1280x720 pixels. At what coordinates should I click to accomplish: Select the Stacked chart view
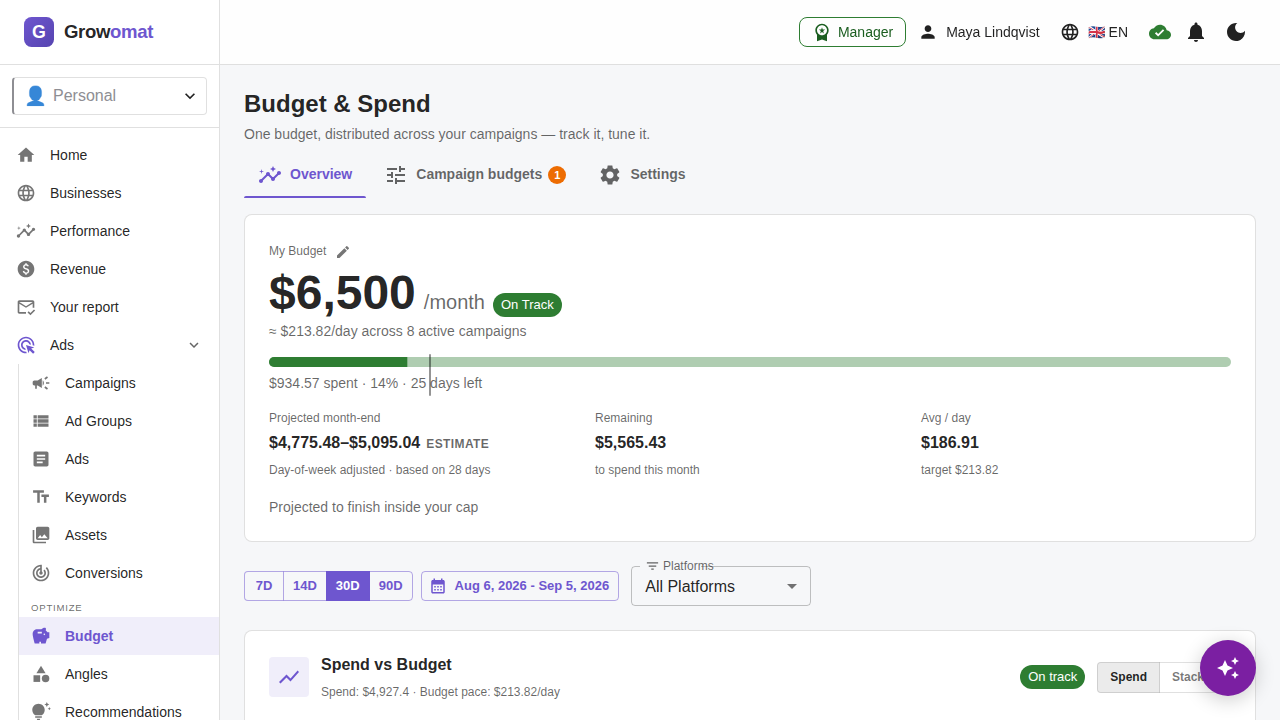click(1186, 677)
